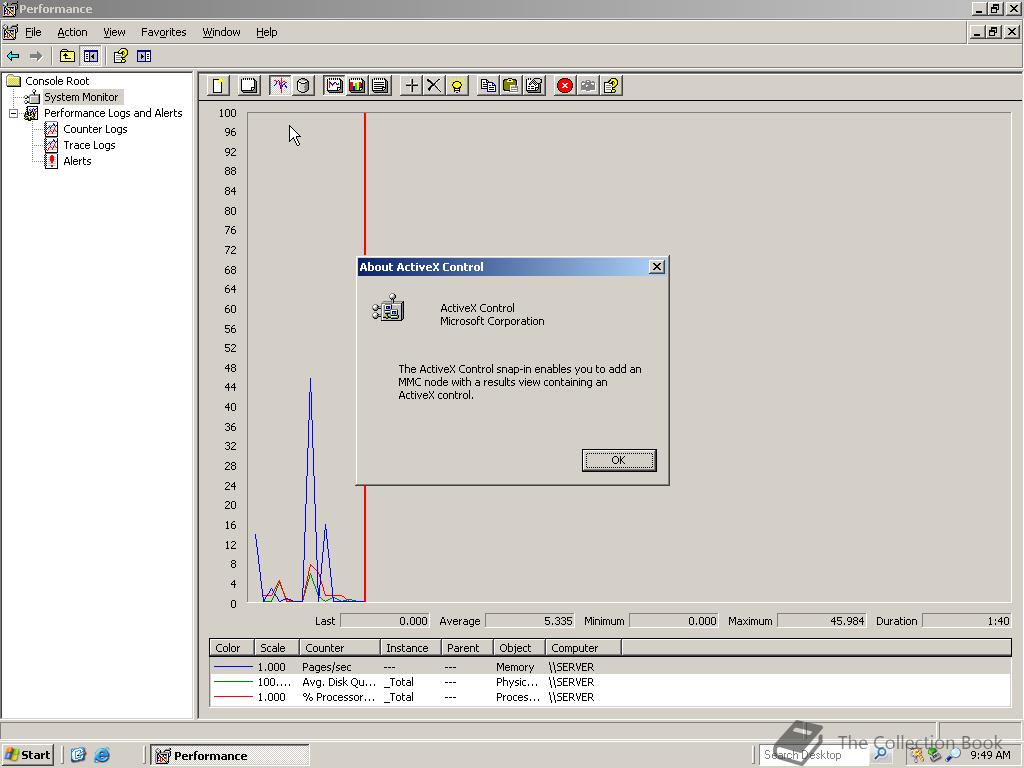Click the Computer column header
This screenshot has width=1024, height=768.
(583, 648)
